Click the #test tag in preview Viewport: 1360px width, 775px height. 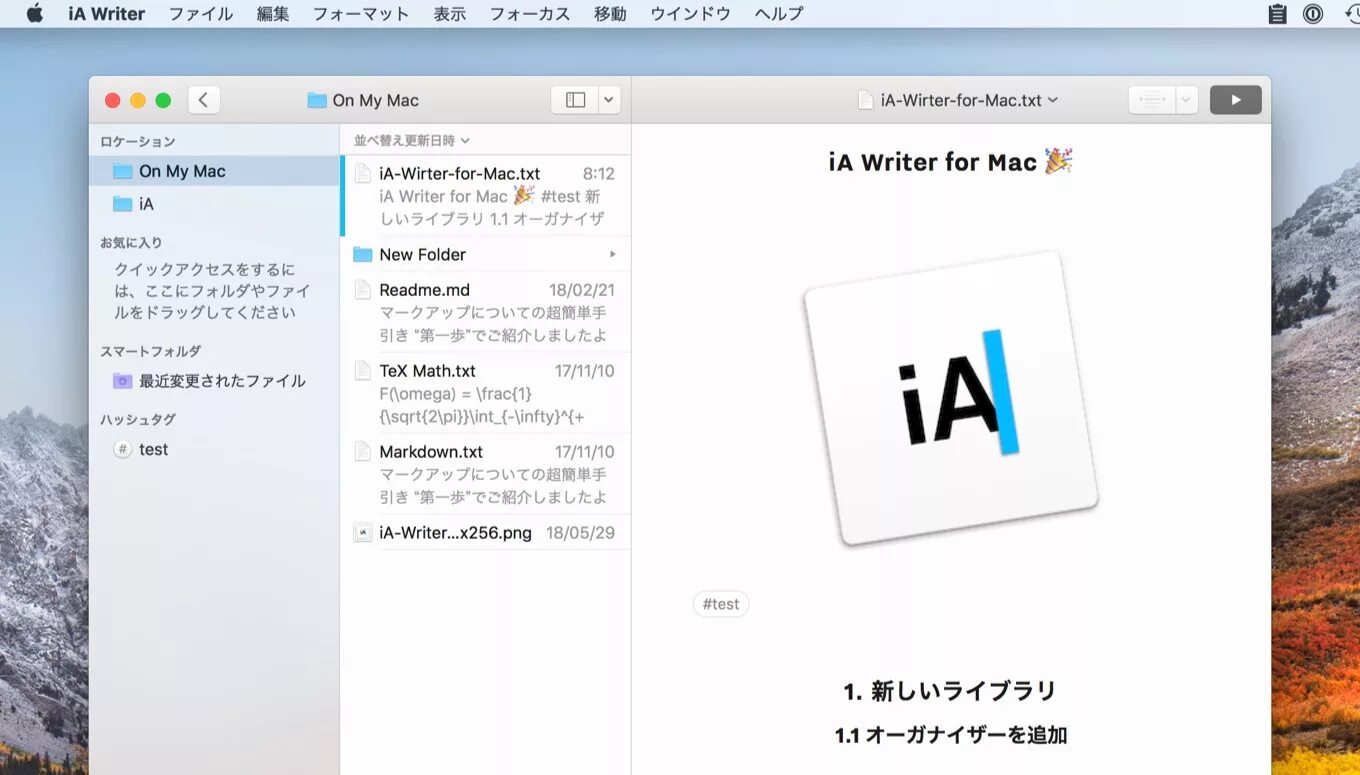tap(721, 604)
